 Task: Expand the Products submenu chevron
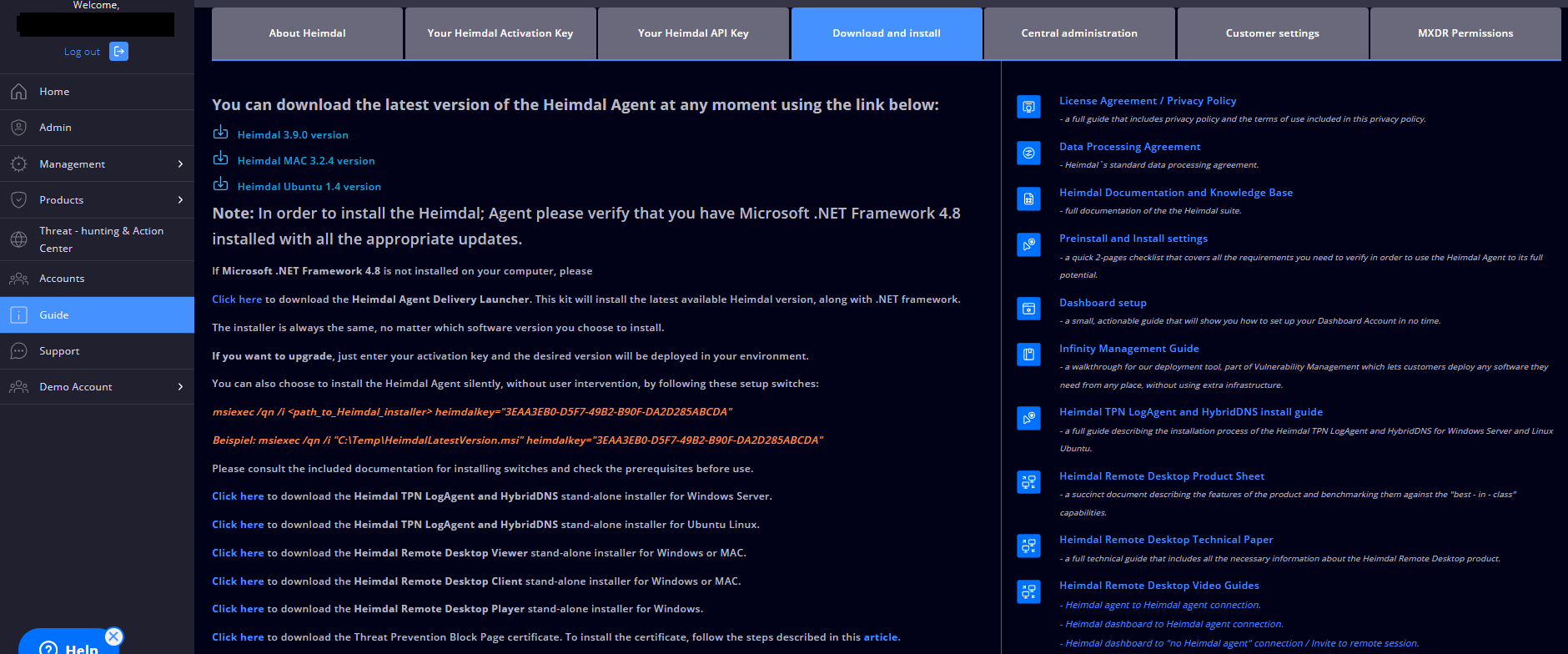pos(180,200)
